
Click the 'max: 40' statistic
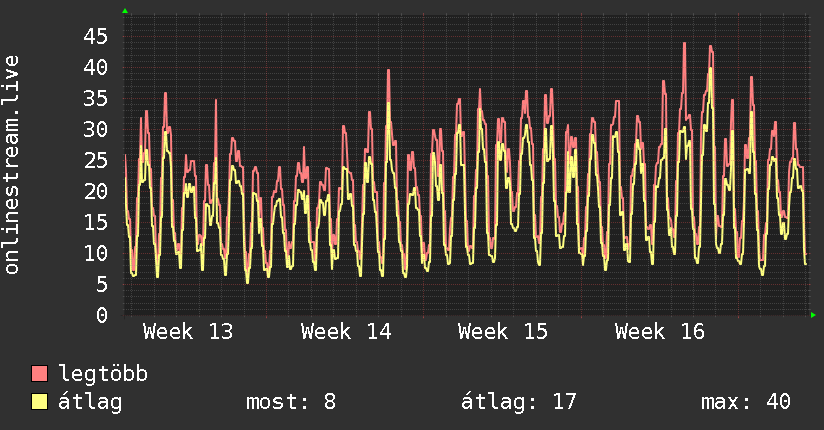[x=746, y=402]
